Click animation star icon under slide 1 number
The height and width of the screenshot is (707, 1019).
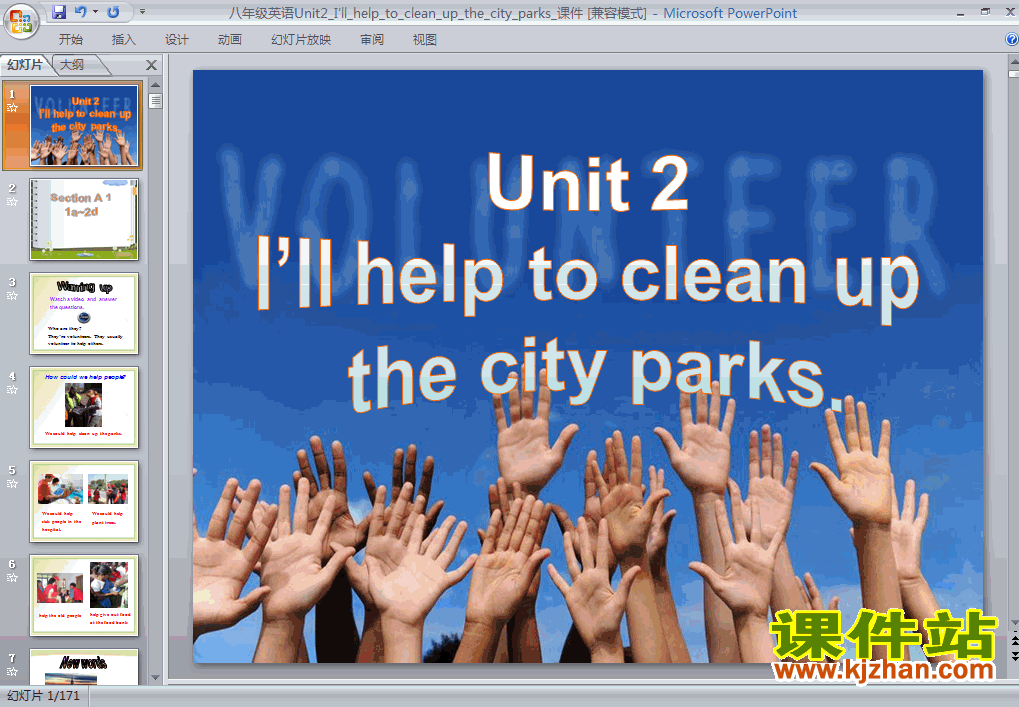pyautogui.click(x=12, y=108)
